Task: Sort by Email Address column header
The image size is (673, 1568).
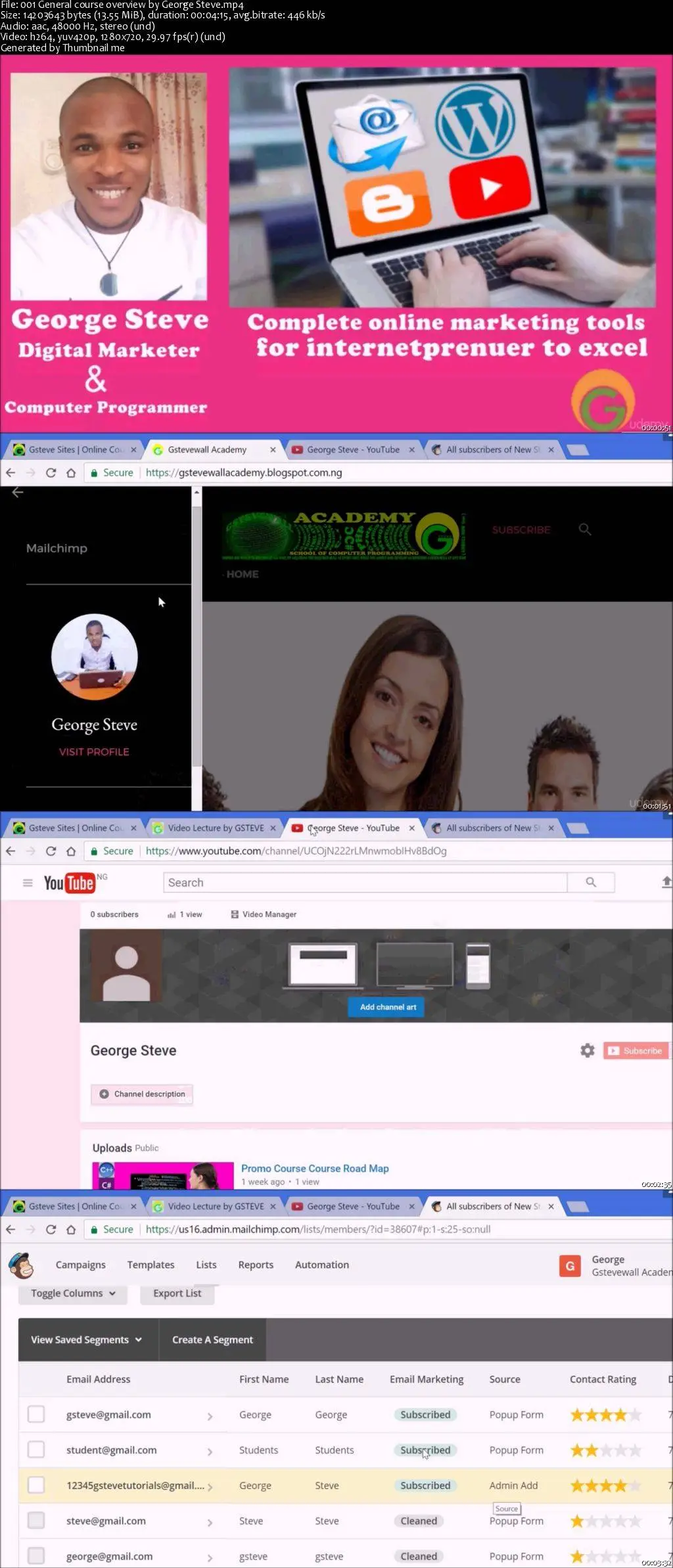Action: (98, 1379)
